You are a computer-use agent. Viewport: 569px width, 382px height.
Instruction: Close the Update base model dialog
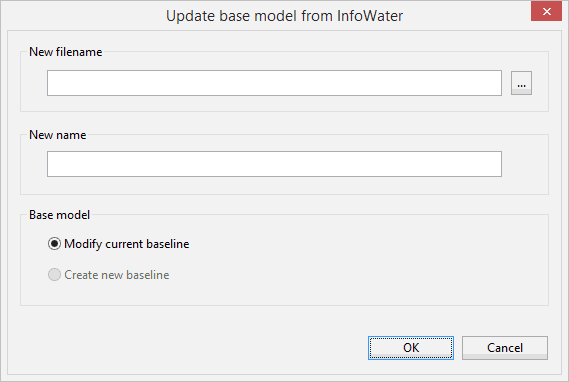(547, 11)
